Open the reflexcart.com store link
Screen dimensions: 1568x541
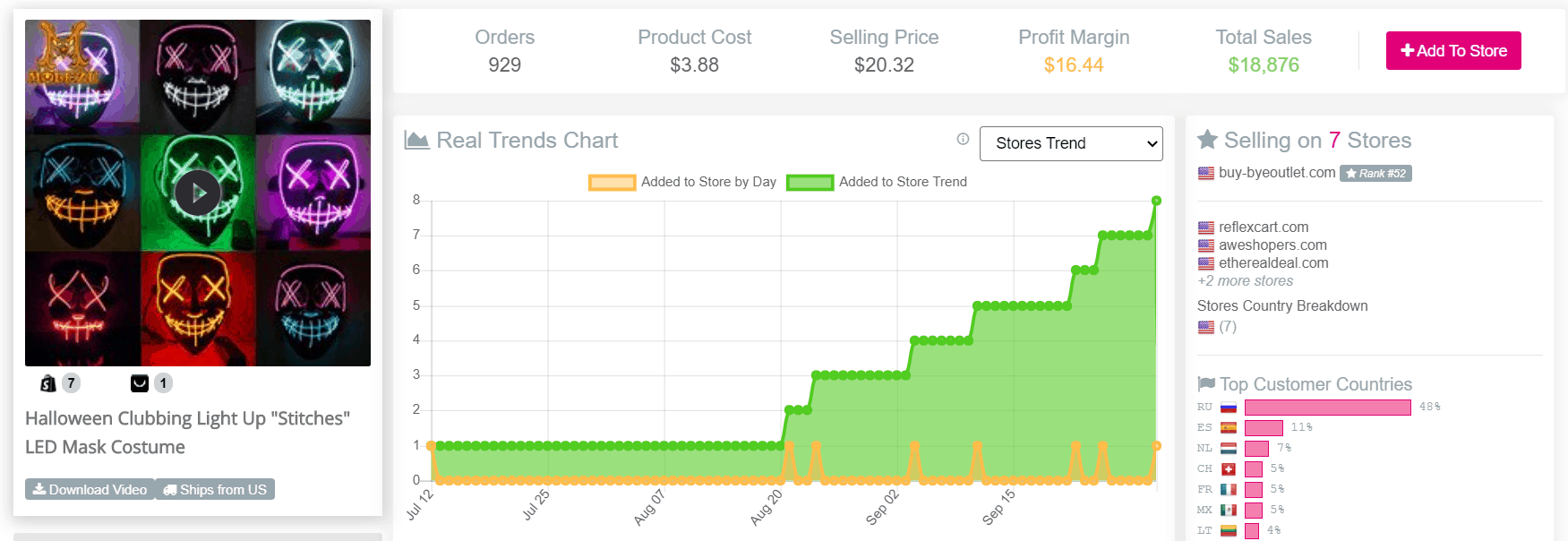1263,228
